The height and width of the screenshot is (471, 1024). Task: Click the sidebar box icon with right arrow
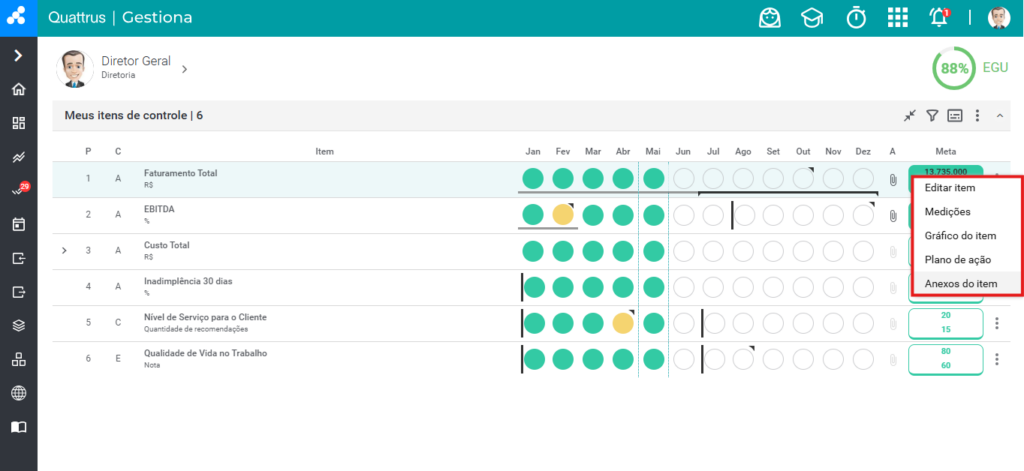[18, 292]
